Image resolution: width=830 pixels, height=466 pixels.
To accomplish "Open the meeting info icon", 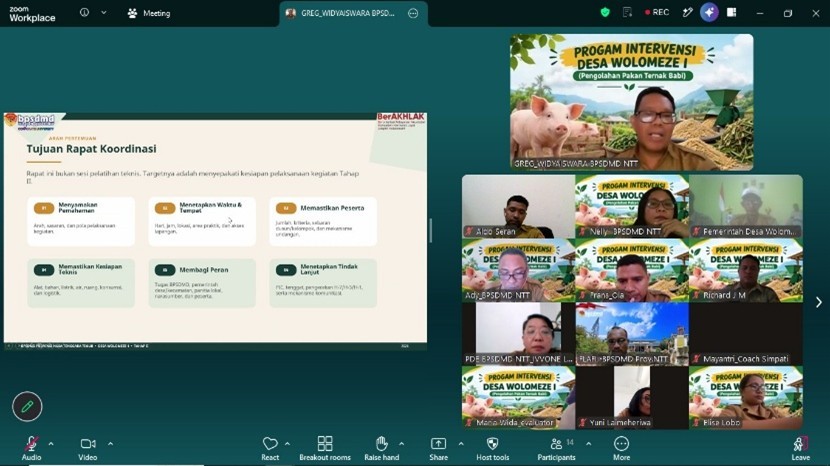I will [84, 13].
